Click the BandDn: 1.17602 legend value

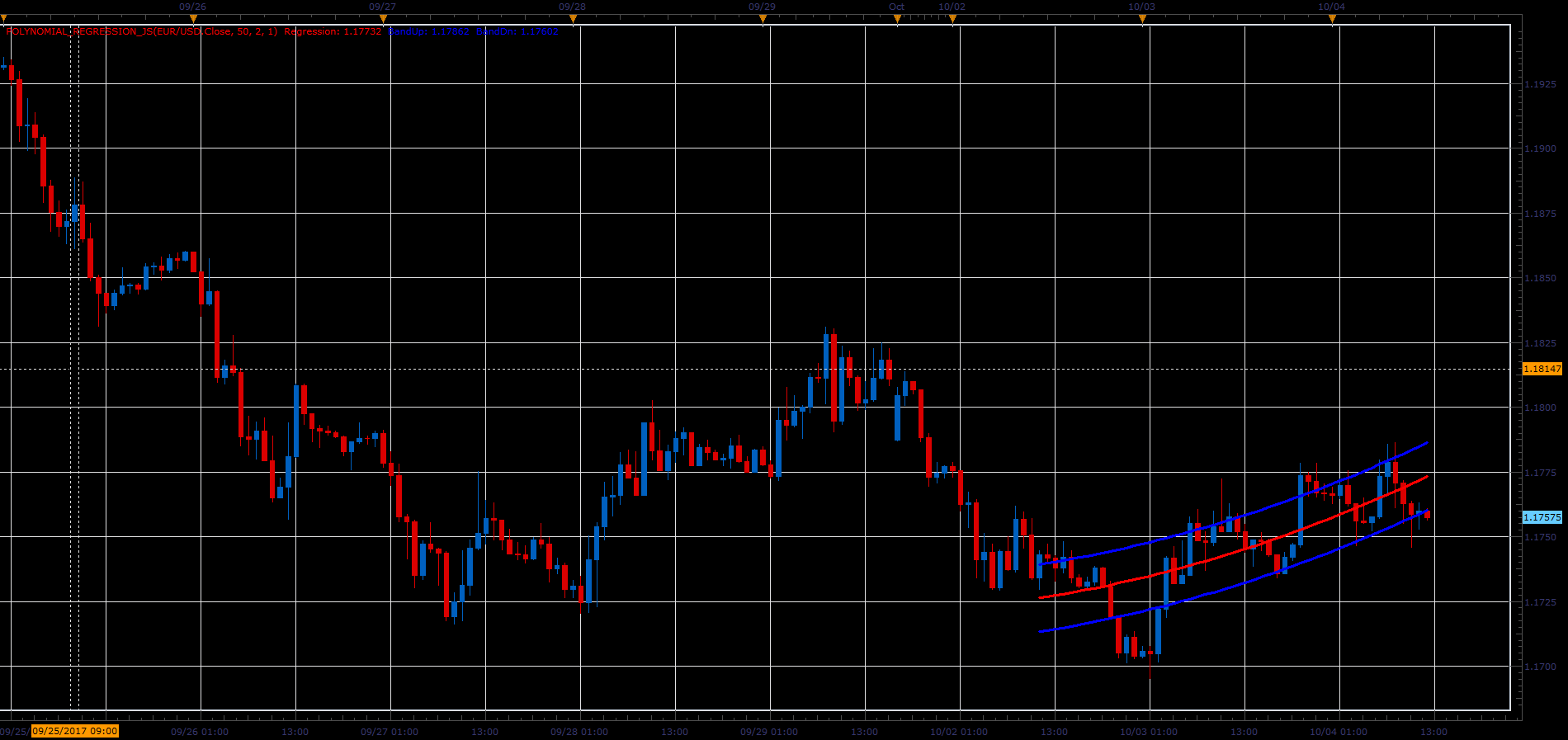tap(517, 31)
